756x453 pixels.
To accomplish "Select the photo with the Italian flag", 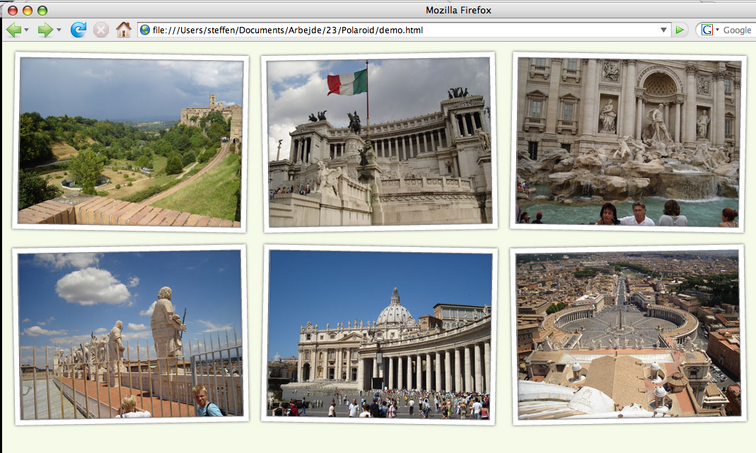I will (379, 141).
